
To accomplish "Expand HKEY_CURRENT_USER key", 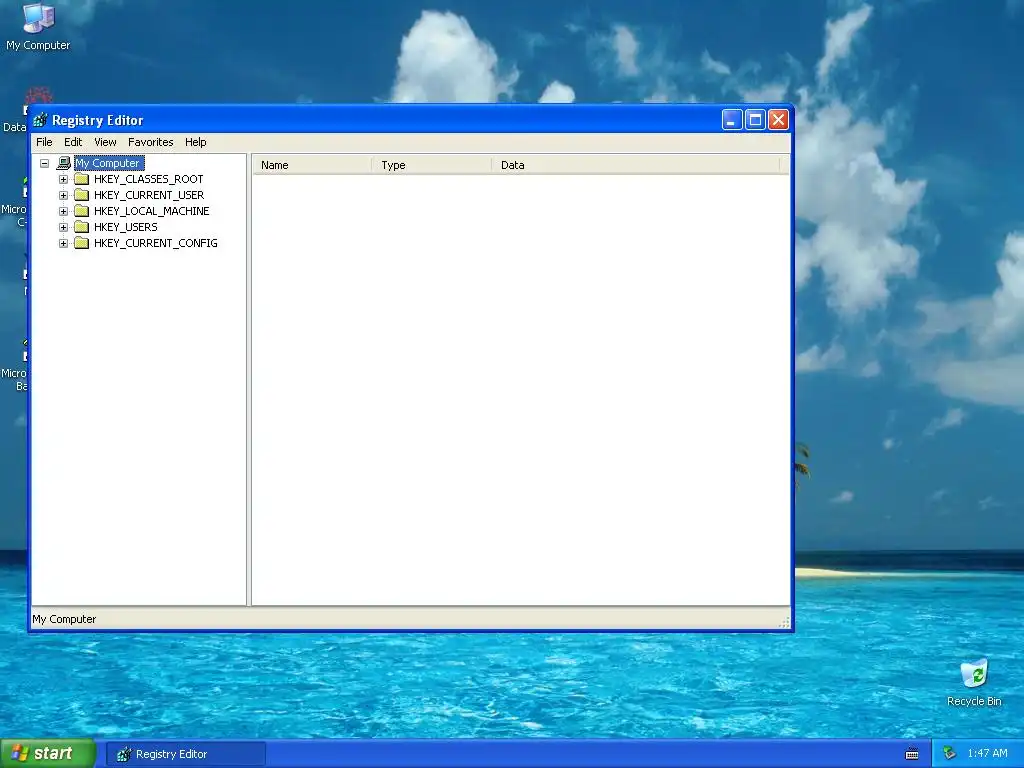I will click(63, 195).
